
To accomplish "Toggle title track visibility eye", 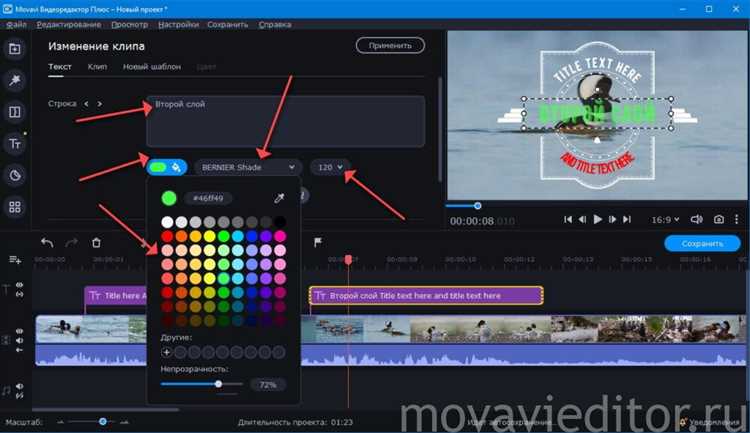I will 20,285.
